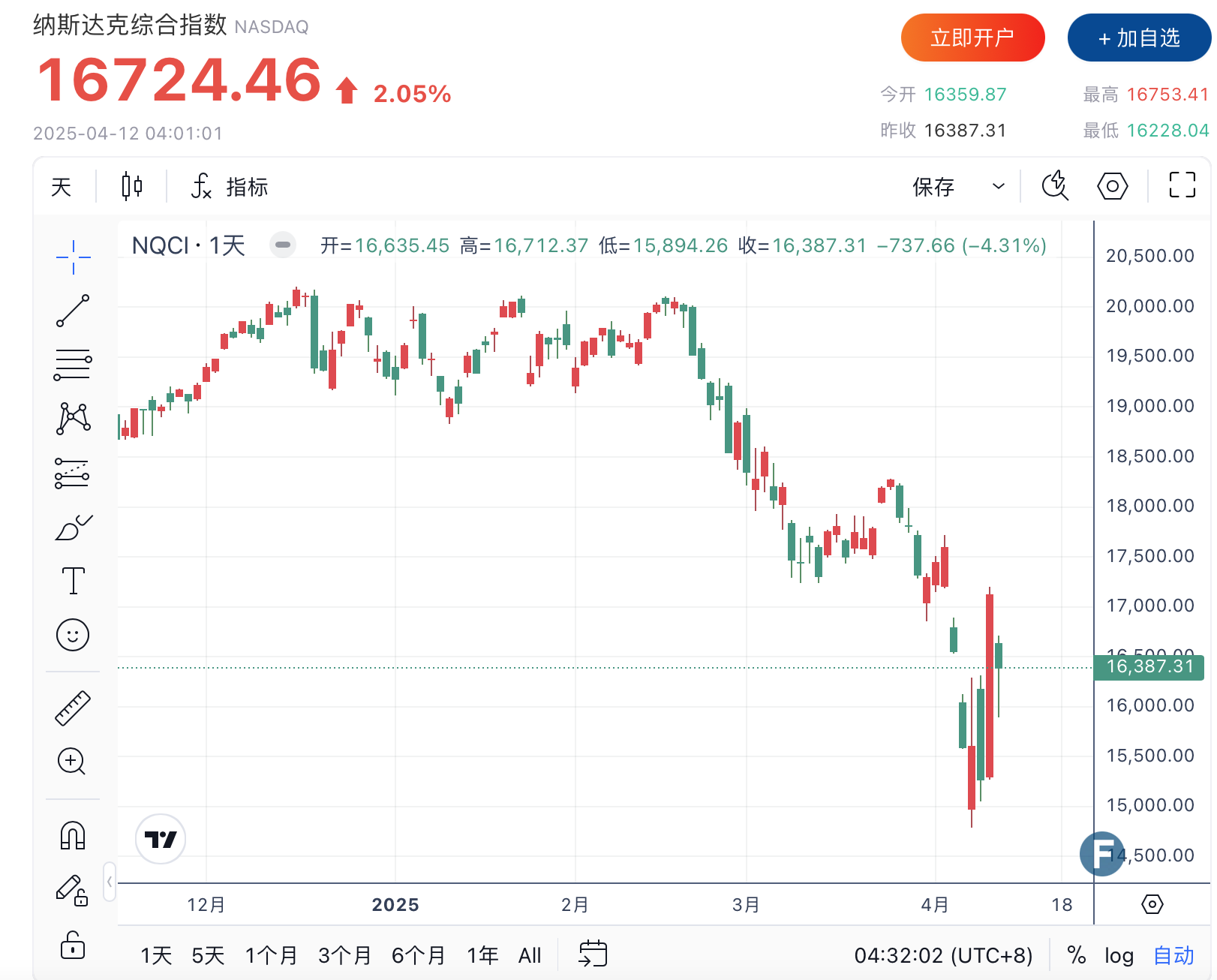
Task: Select the text annotation tool
Action: tap(73, 581)
